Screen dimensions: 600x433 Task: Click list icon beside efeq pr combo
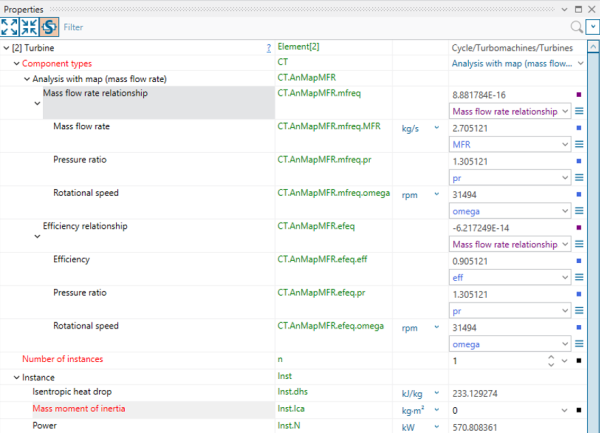(579, 311)
